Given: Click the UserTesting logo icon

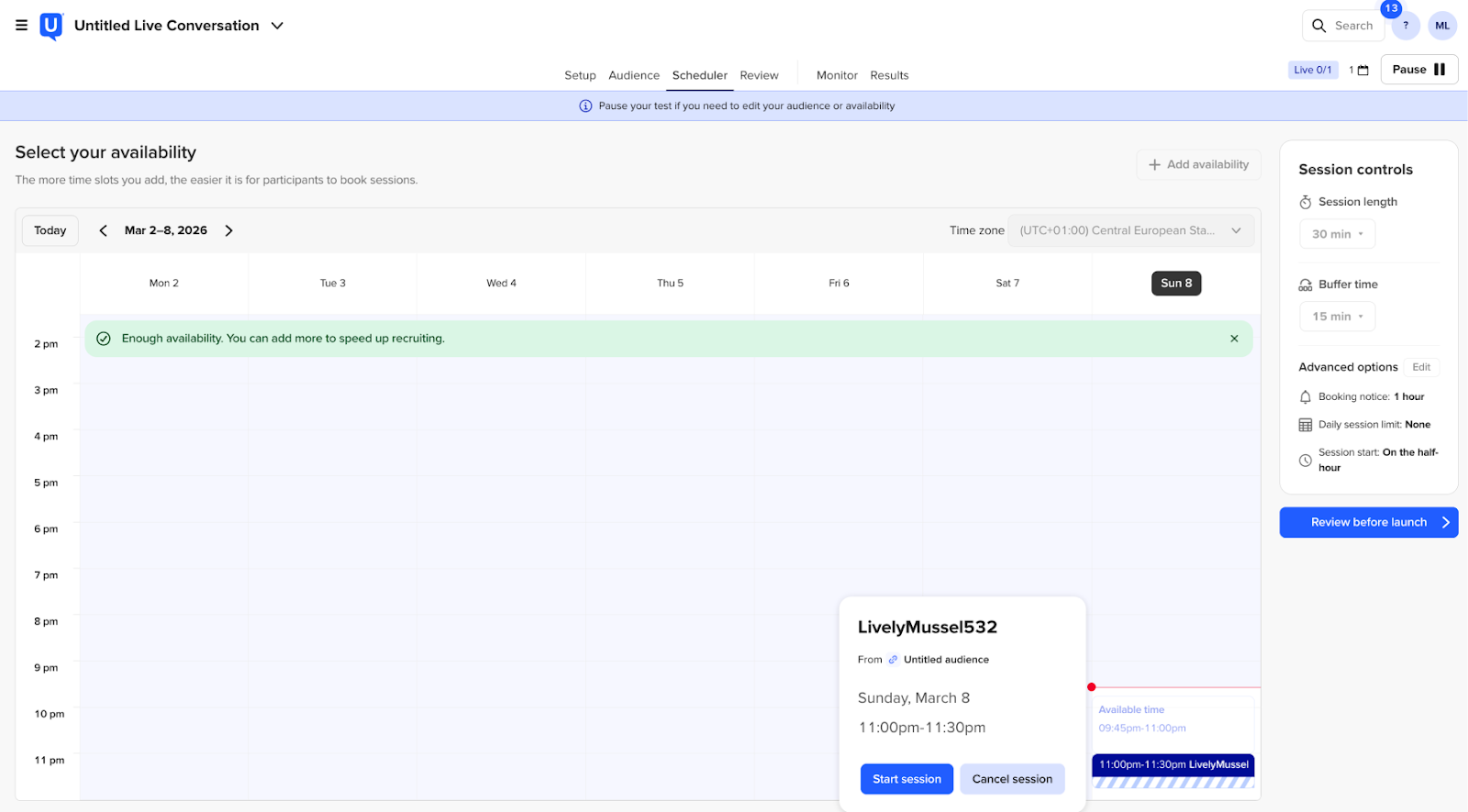Looking at the screenshot, I should tap(51, 26).
